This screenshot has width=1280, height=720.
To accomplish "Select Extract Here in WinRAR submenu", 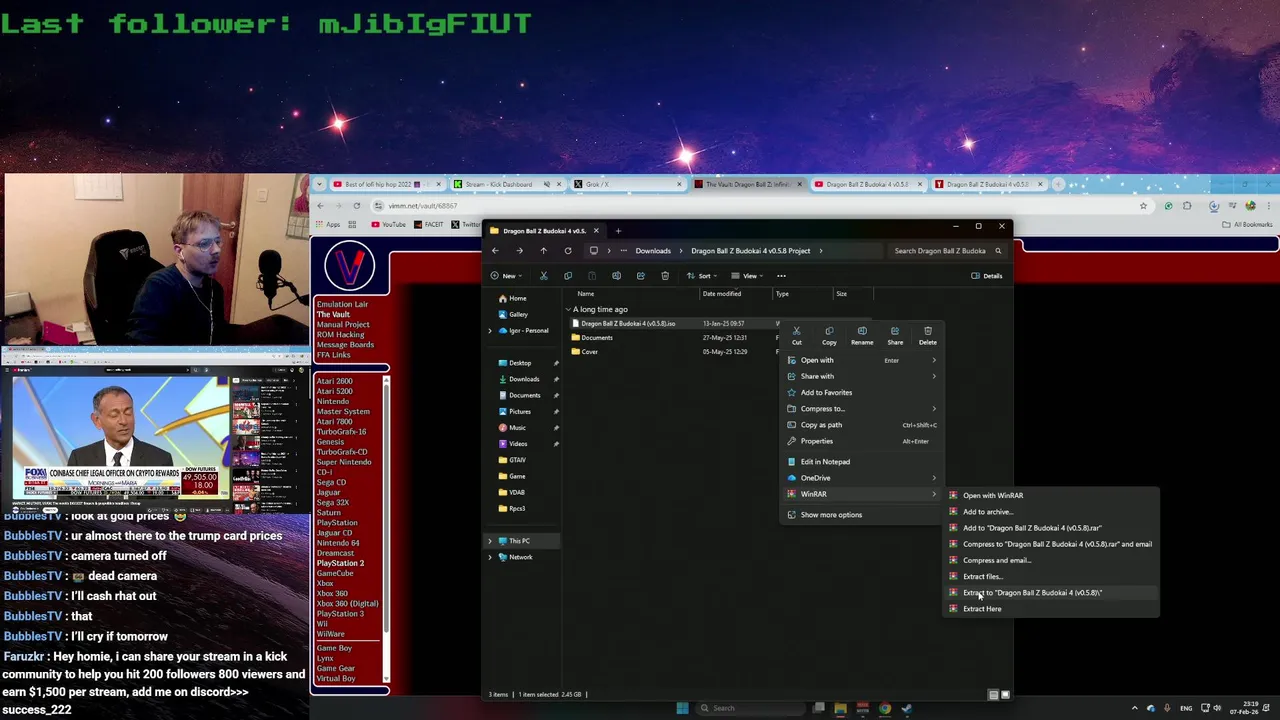I will pos(1052,609).
